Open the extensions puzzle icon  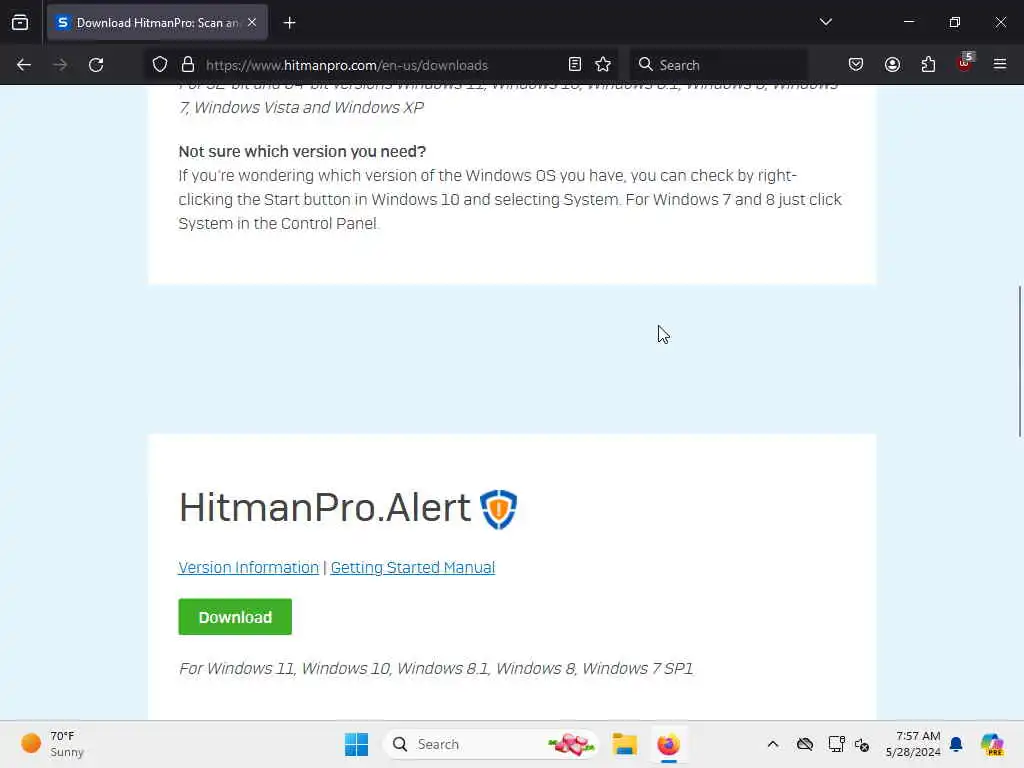point(928,65)
